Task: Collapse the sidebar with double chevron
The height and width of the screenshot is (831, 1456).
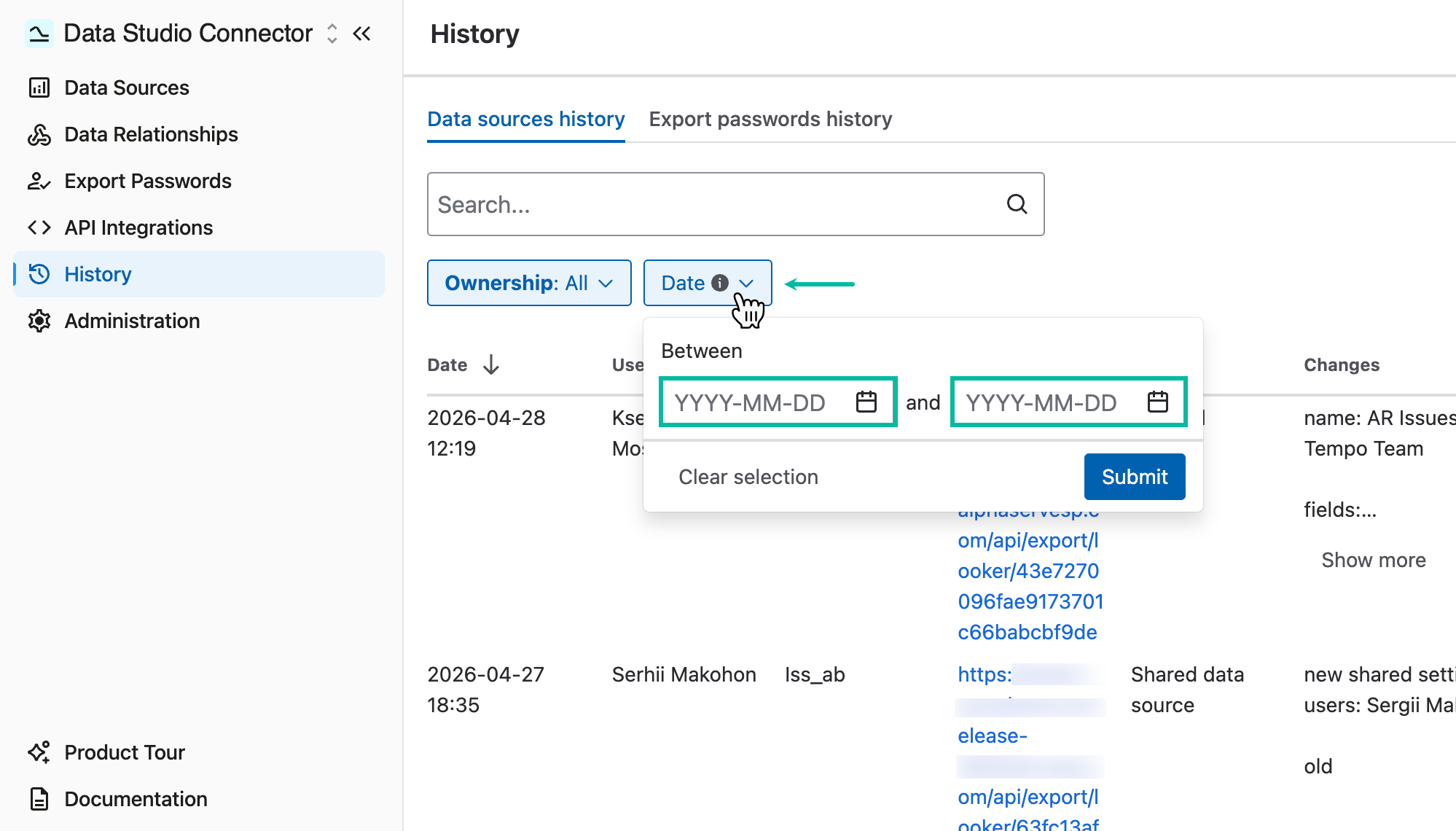Action: pos(362,34)
